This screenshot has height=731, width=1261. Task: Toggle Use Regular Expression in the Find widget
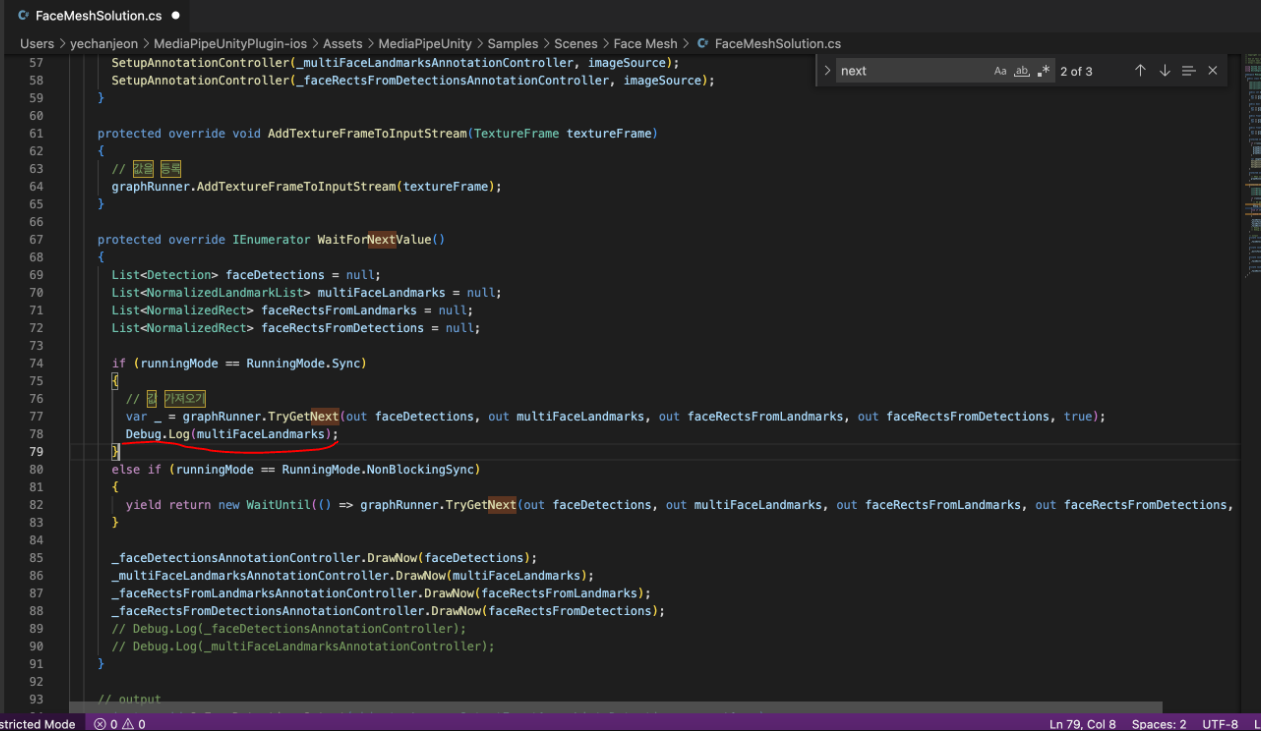(1043, 70)
